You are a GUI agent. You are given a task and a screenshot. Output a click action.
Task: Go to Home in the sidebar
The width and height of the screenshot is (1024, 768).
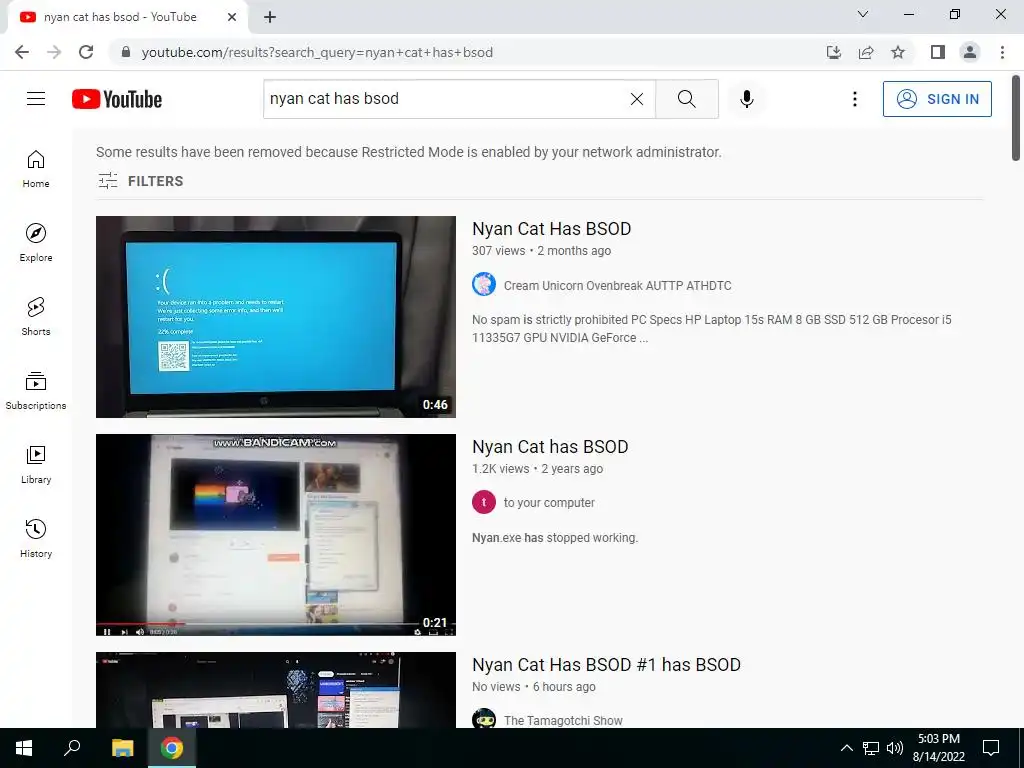pyautogui.click(x=36, y=169)
